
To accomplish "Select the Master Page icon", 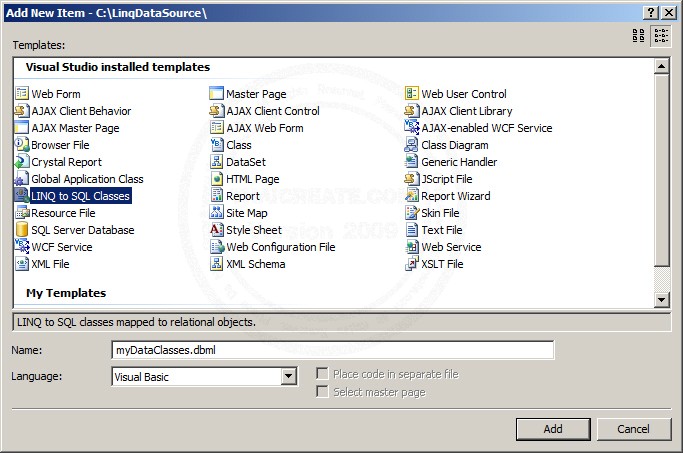I will [216, 94].
